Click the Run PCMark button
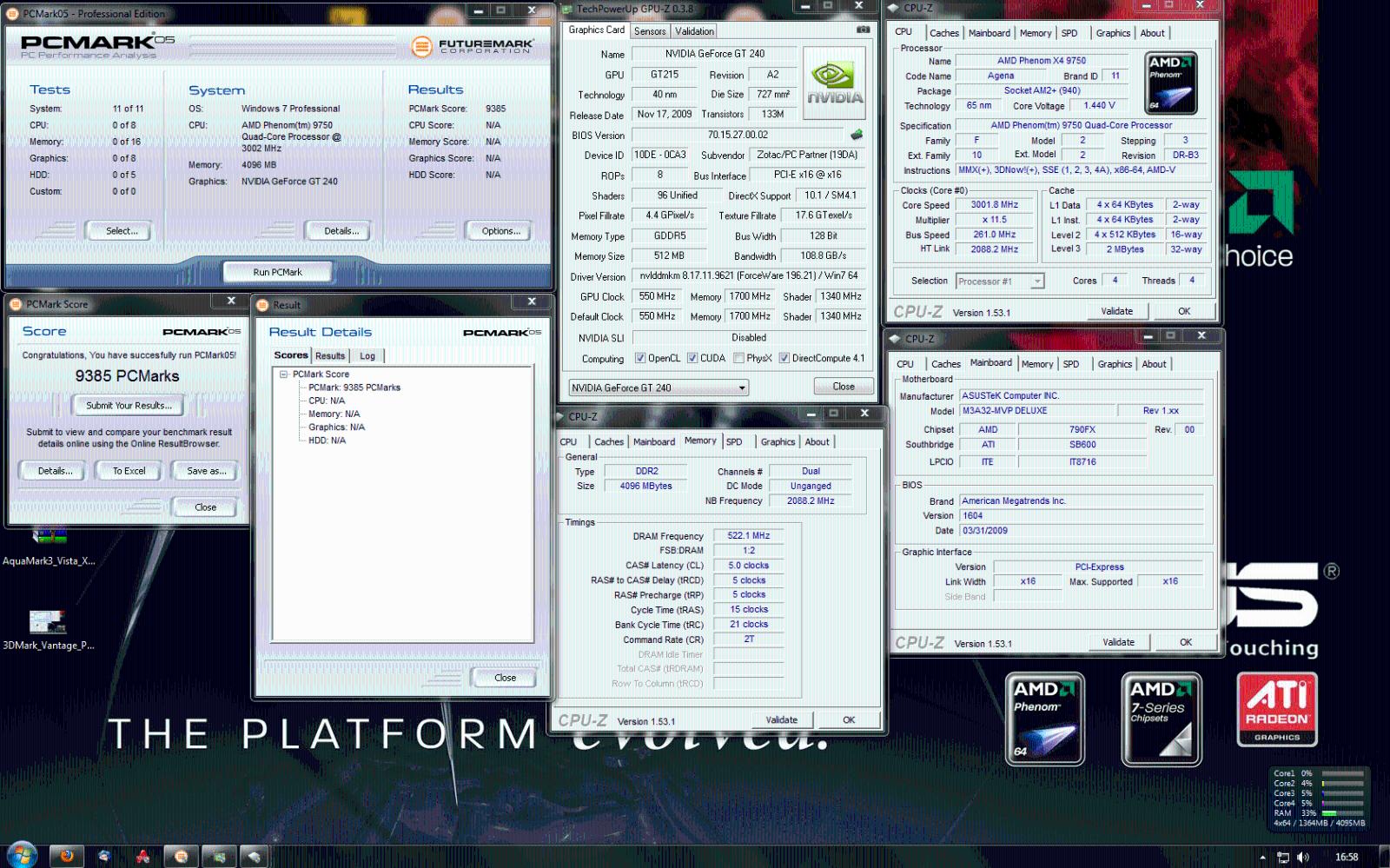 (278, 272)
